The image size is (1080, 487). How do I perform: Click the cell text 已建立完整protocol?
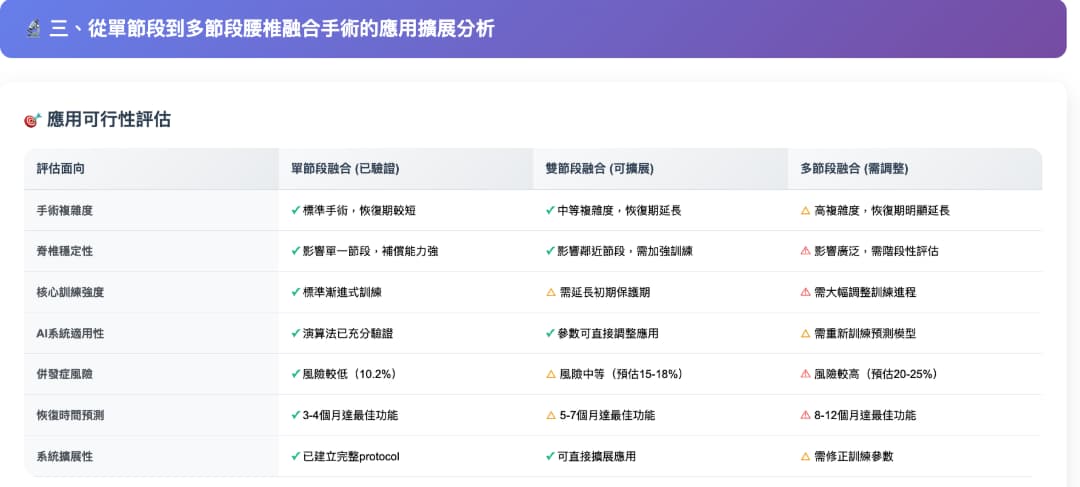point(351,456)
